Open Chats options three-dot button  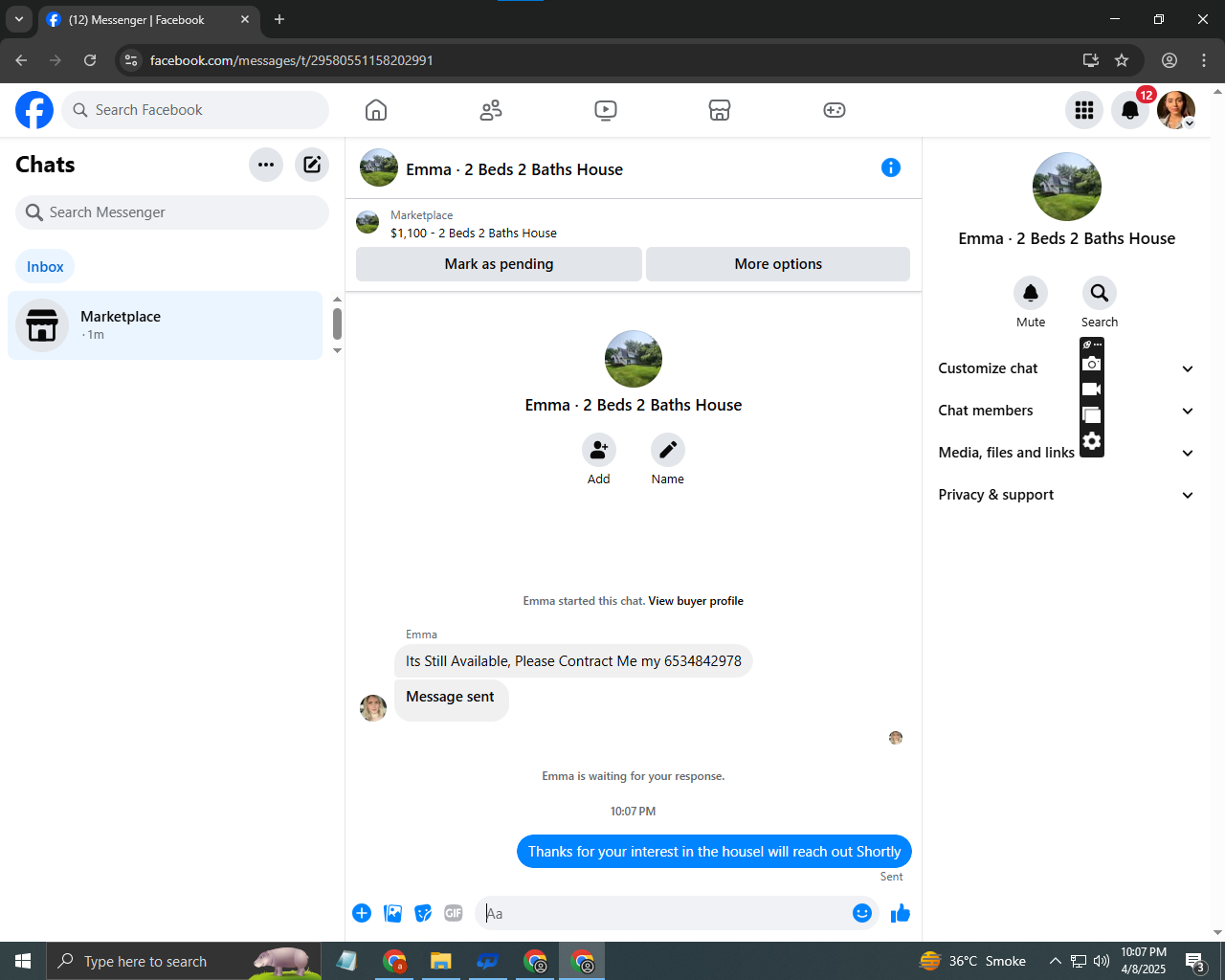[266, 165]
